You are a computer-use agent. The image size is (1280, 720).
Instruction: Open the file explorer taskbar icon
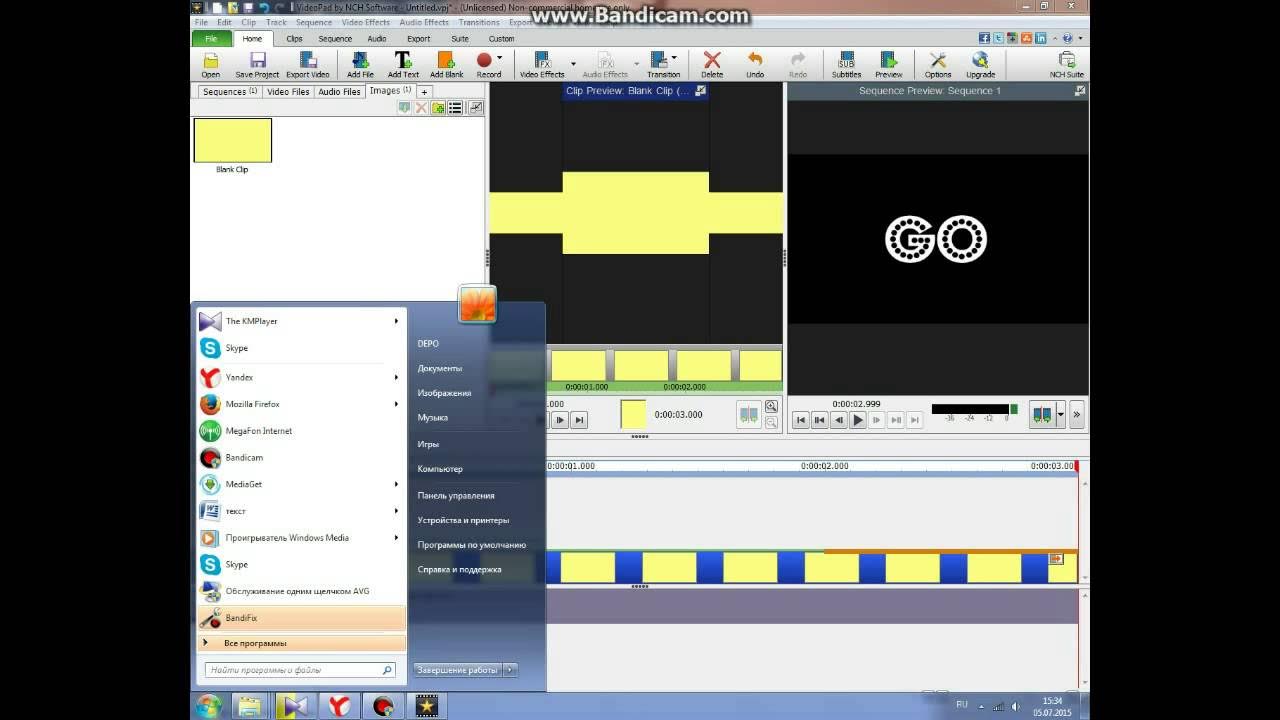coord(250,706)
